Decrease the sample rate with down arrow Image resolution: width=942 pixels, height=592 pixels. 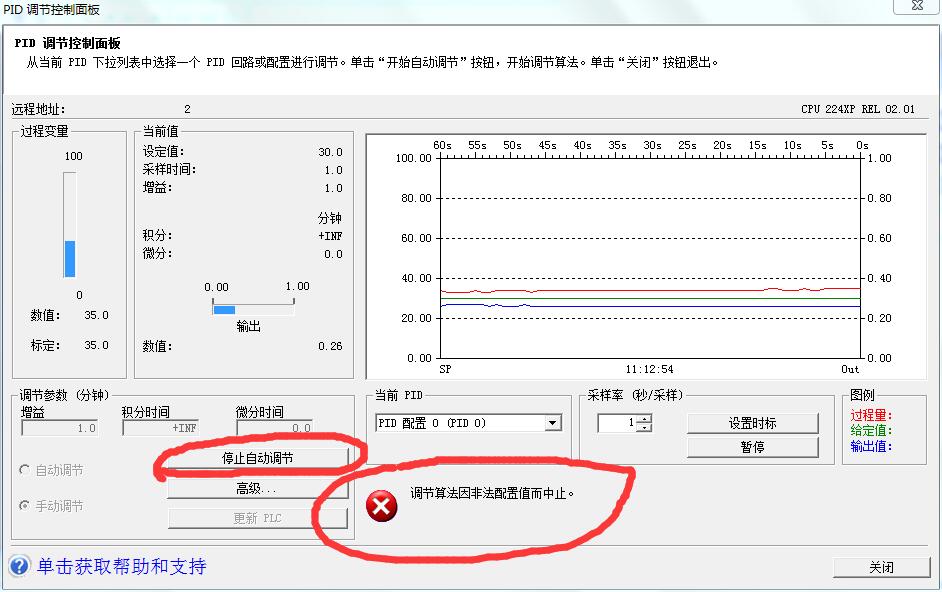644,427
